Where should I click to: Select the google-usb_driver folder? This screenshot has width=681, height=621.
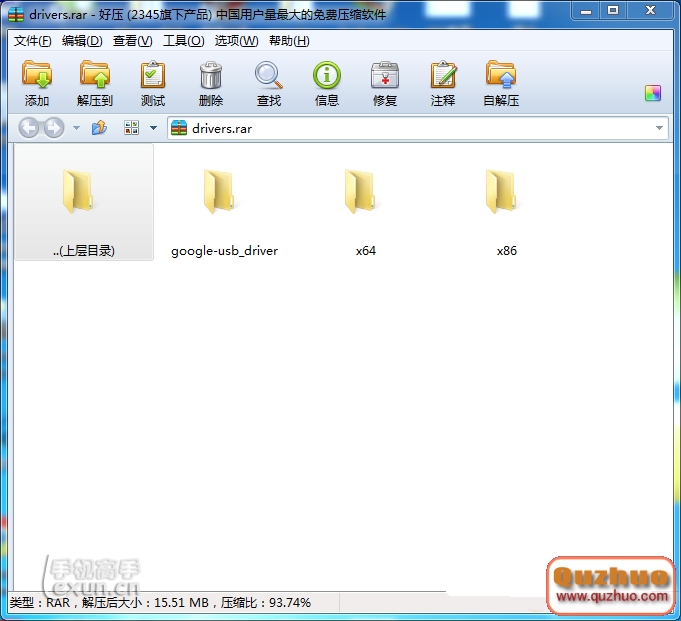tap(225, 213)
